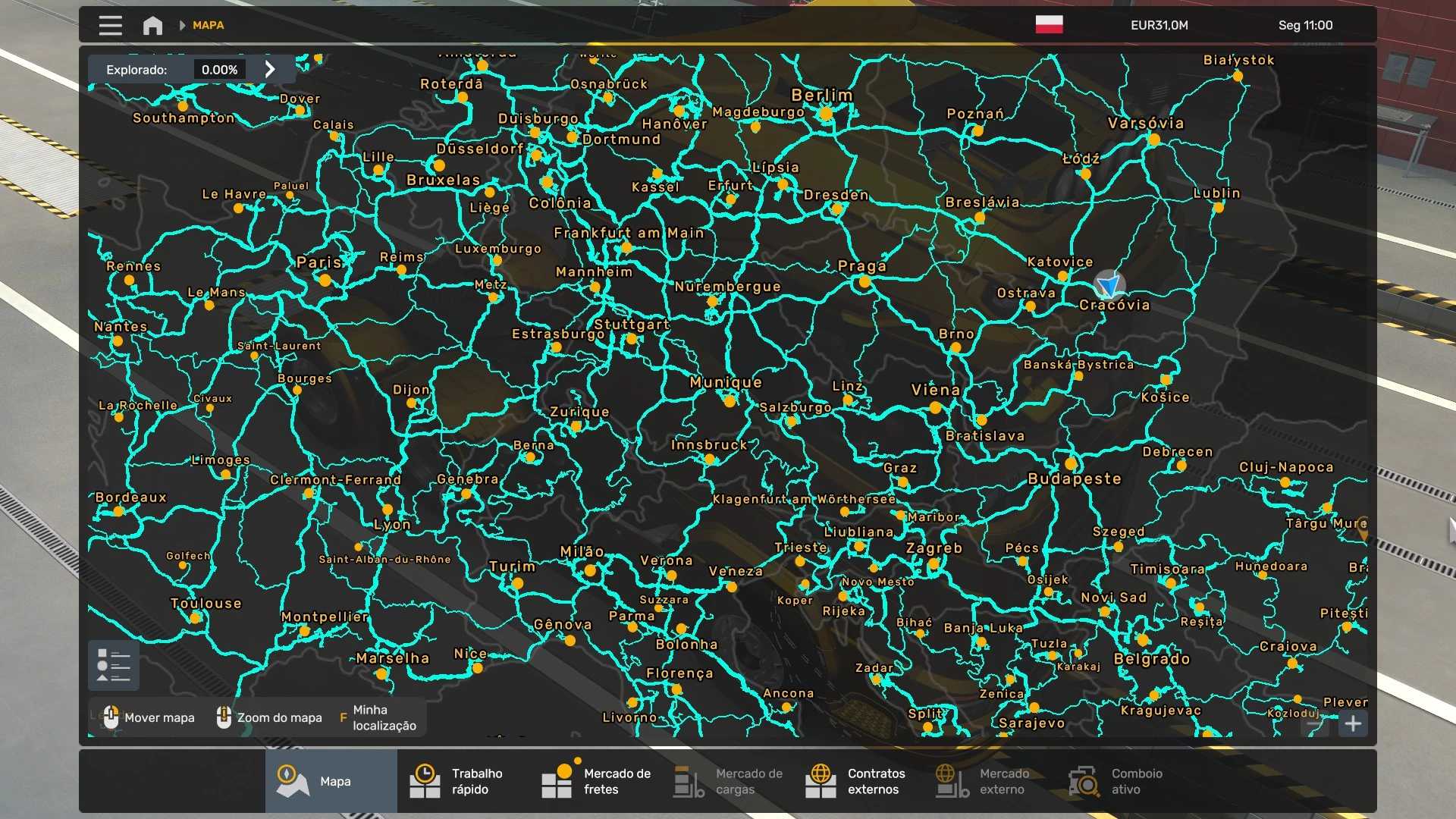Open Trabalho rápido tab
Viewport: 1456px width, 819px height.
(463, 781)
